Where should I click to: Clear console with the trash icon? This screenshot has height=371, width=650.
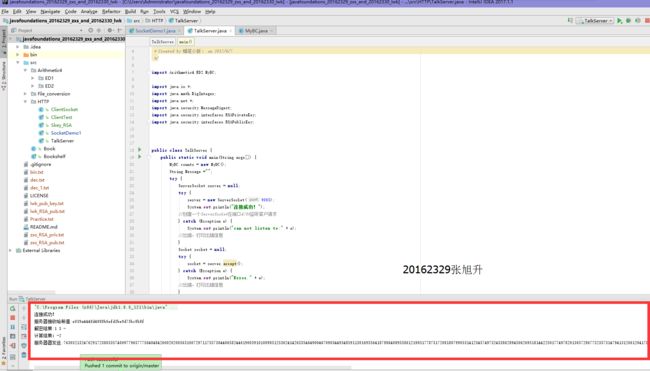(x=24, y=355)
